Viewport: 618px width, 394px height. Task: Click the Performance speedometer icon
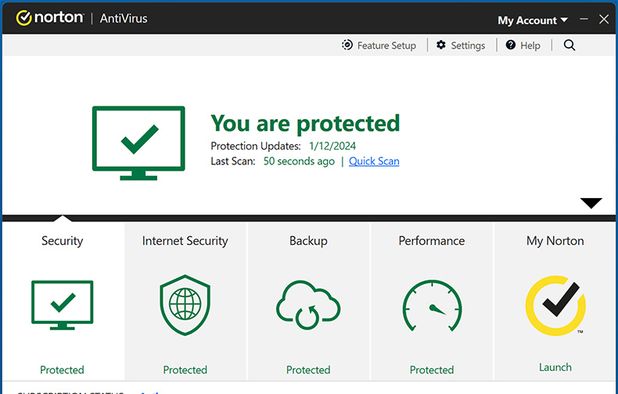[x=432, y=305]
